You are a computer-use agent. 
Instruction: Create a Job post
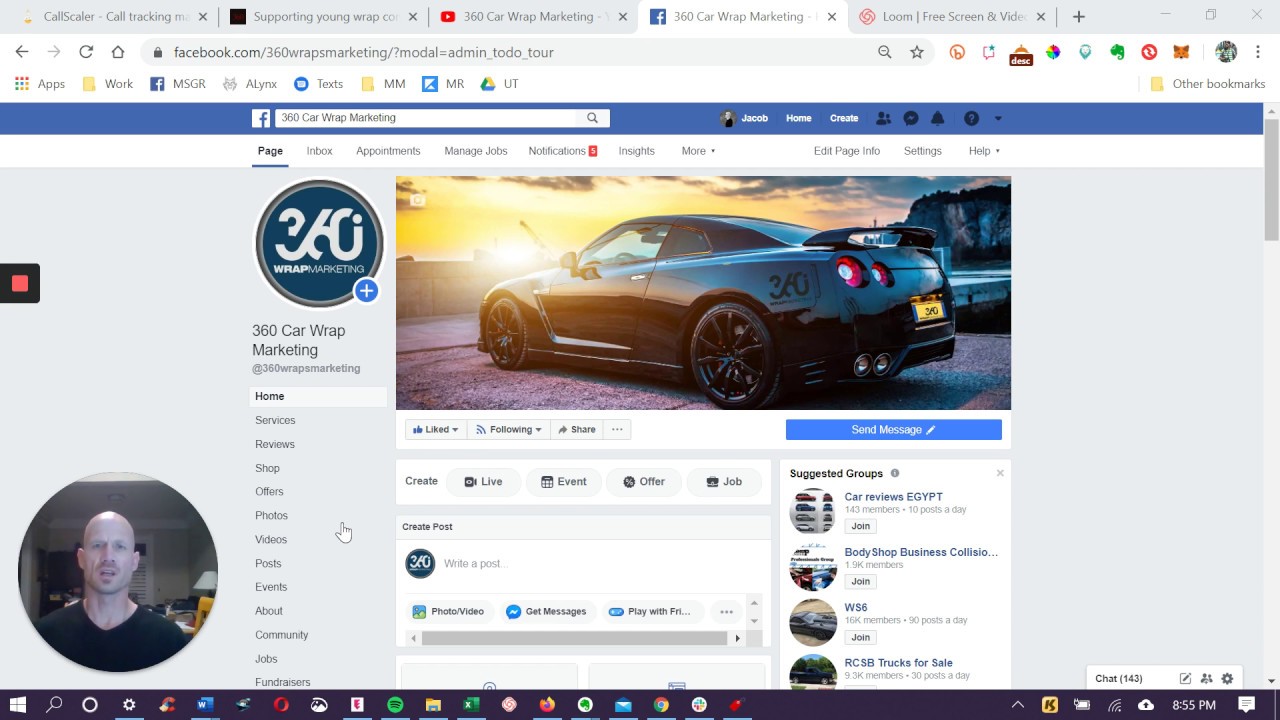pos(724,482)
